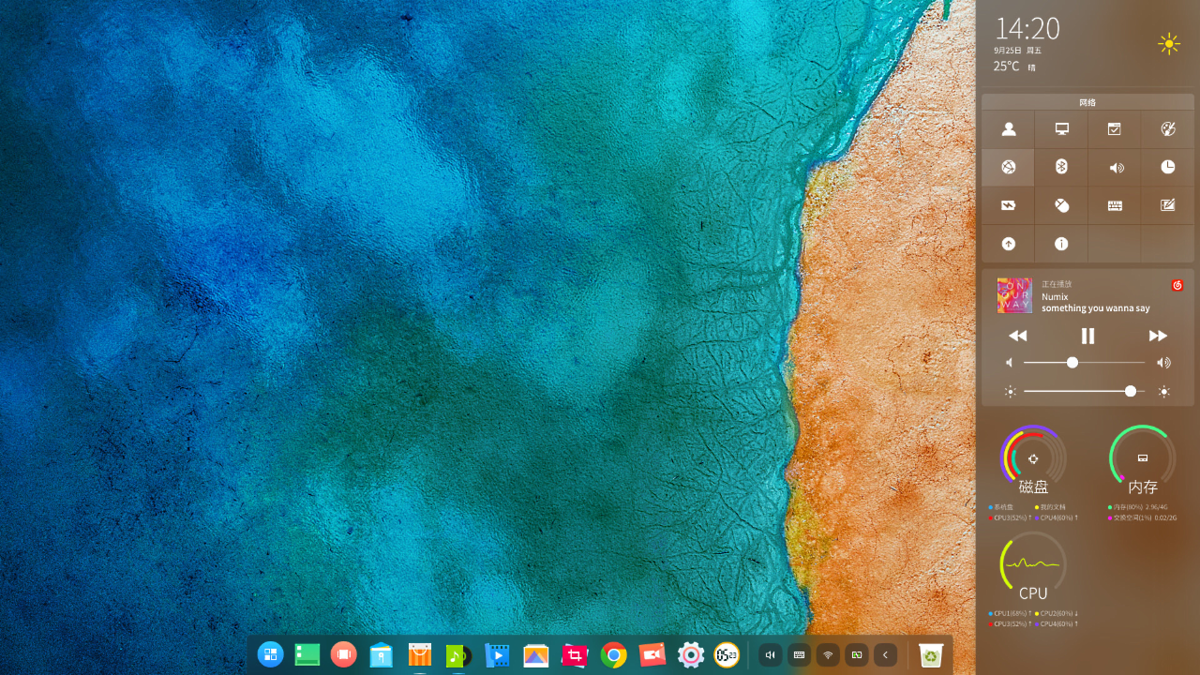This screenshot has width=1200, height=675.
Task: Skip to the next track
Action: click(x=1157, y=336)
